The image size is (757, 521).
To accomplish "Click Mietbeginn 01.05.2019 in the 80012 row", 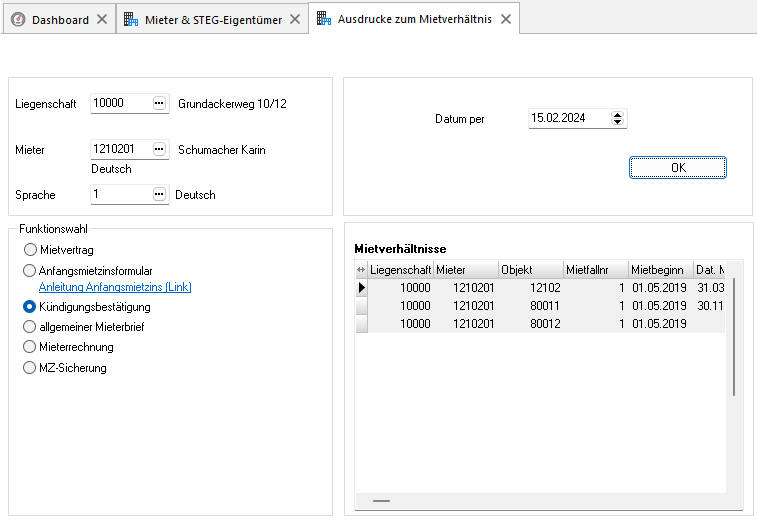I will [661, 324].
